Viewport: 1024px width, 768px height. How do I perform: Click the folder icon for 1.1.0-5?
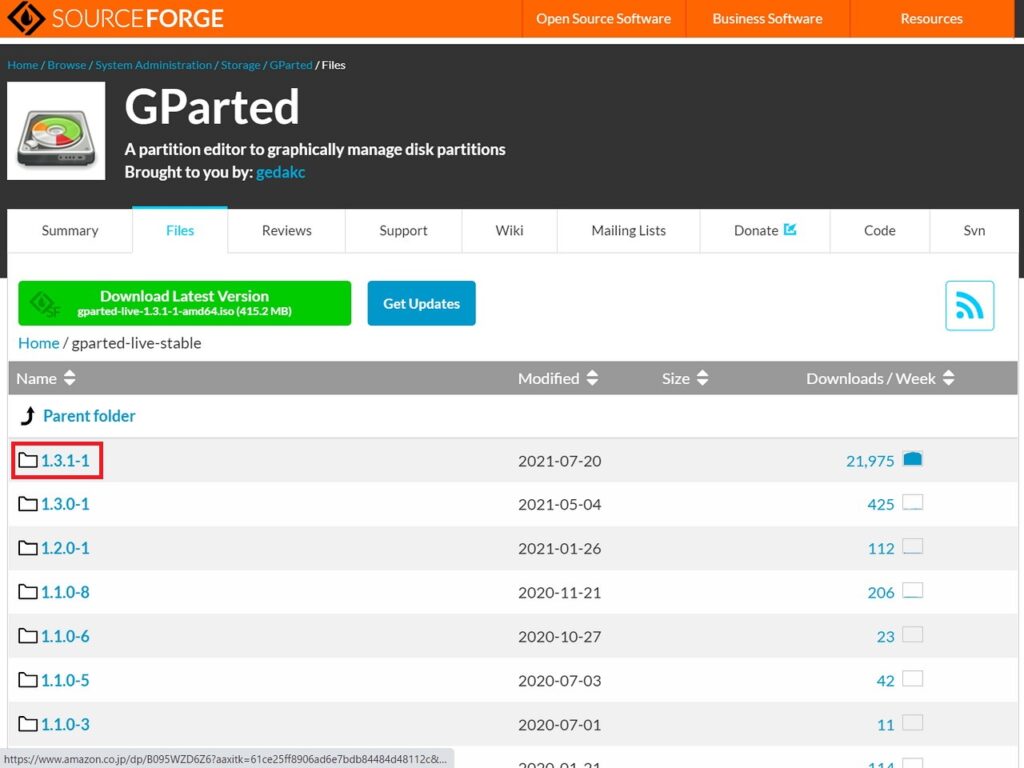point(27,680)
